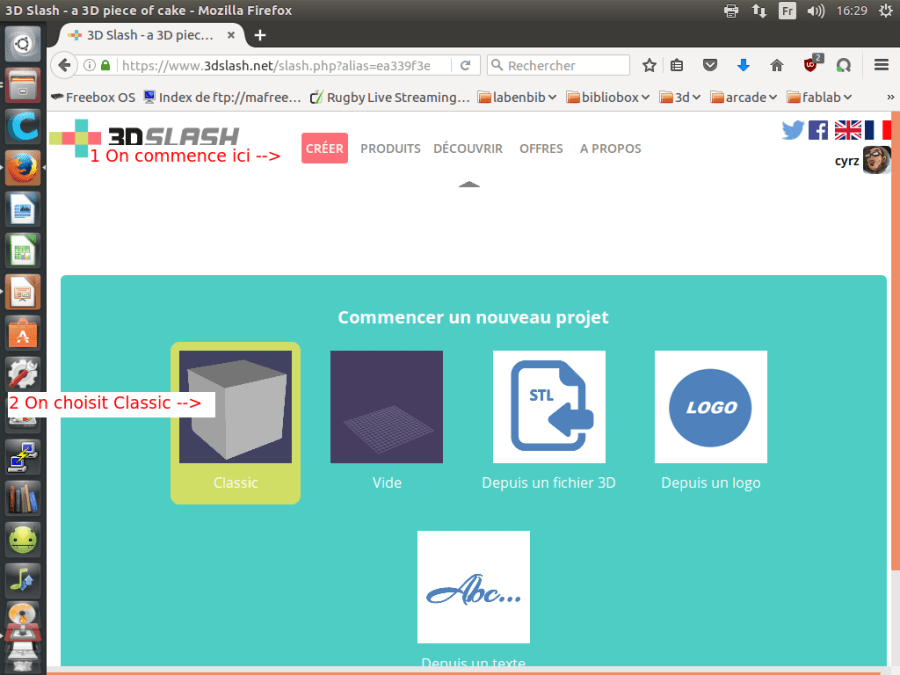
Task: Expand the fablab bookmarks folder
Action: pos(820,97)
